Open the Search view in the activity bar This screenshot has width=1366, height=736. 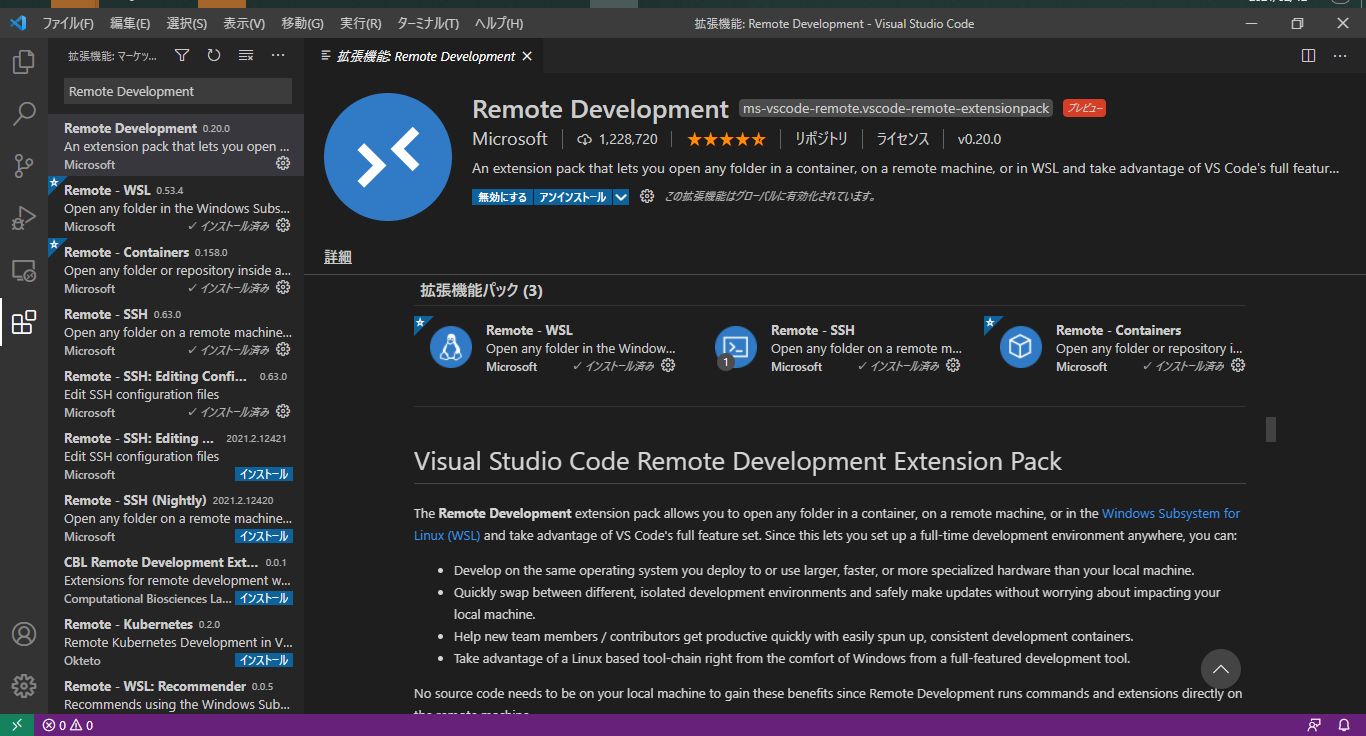(x=24, y=113)
